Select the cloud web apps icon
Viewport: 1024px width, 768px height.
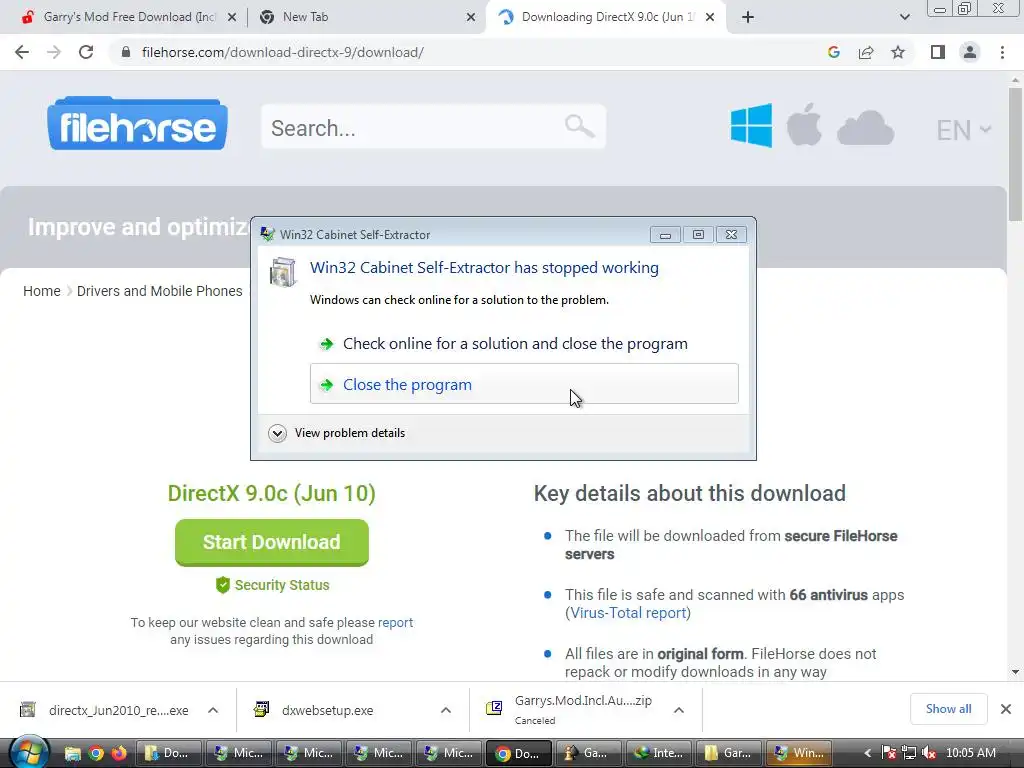click(x=865, y=127)
